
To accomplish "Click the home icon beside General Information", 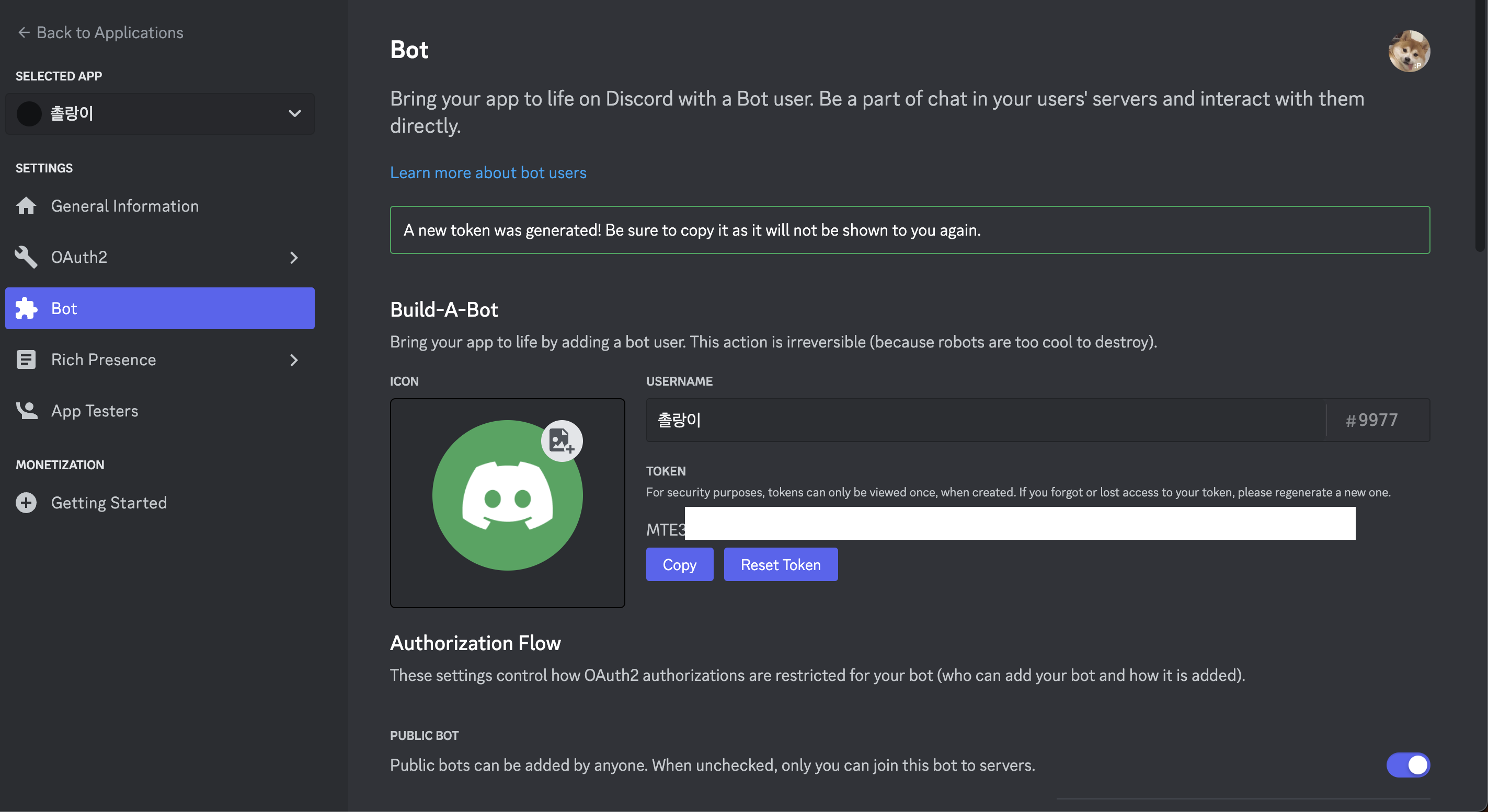I will tap(26, 206).
